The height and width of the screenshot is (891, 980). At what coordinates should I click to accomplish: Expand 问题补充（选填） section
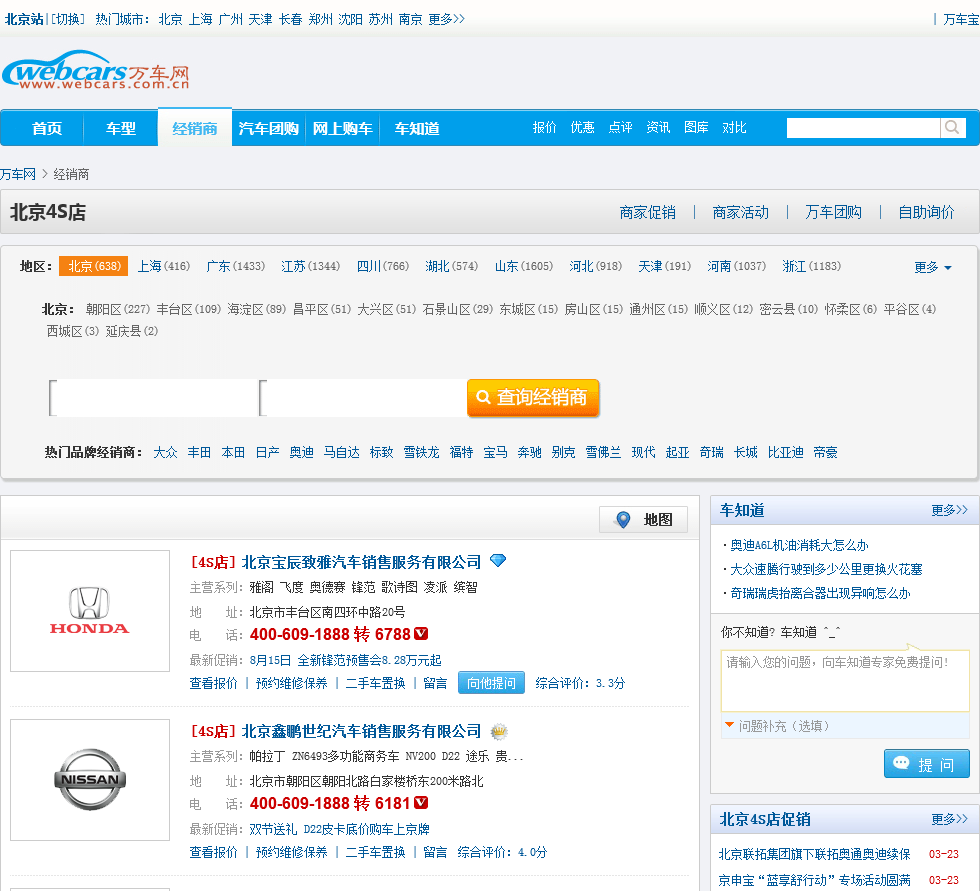778,725
